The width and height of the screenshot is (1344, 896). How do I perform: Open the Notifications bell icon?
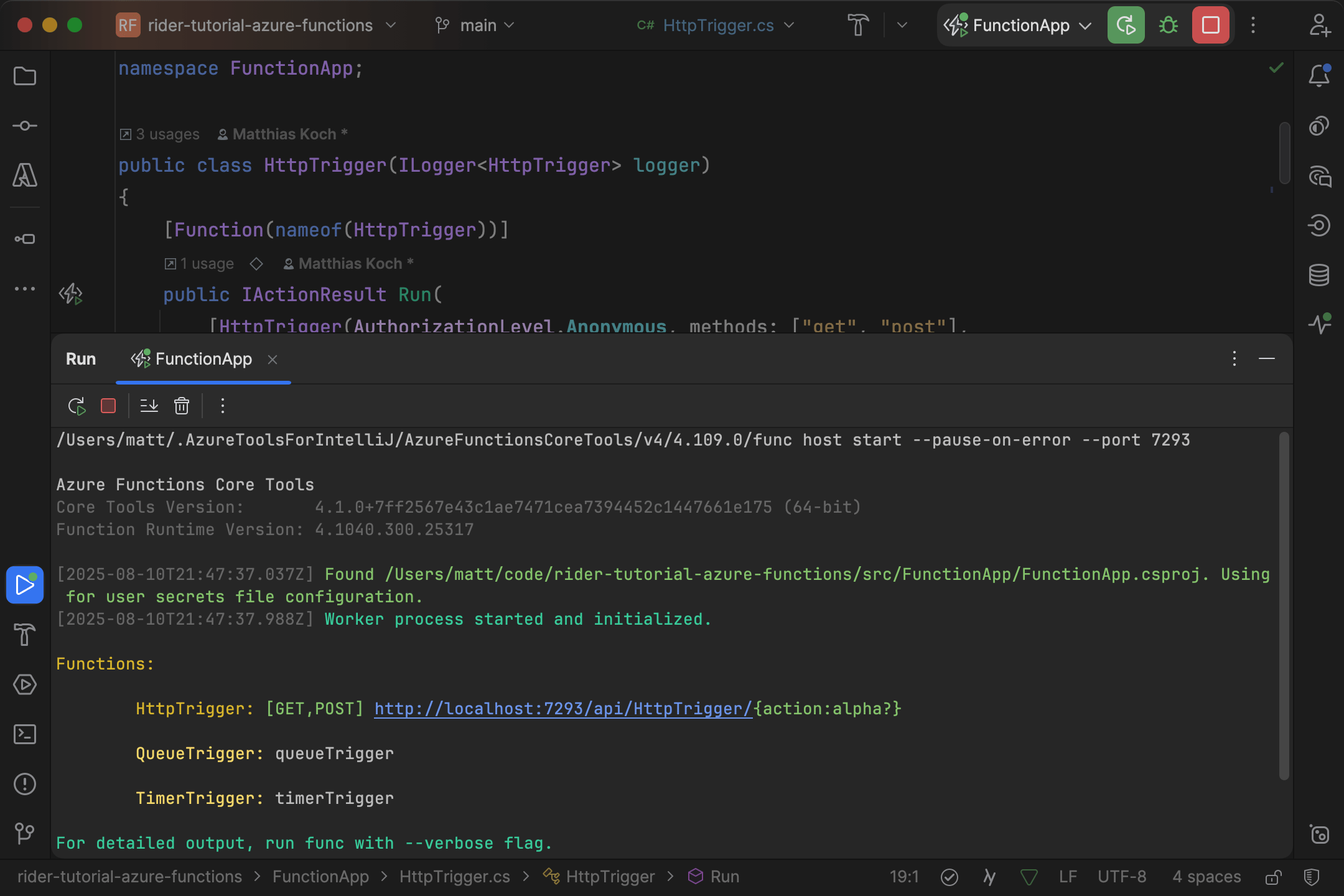(1318, 76)
